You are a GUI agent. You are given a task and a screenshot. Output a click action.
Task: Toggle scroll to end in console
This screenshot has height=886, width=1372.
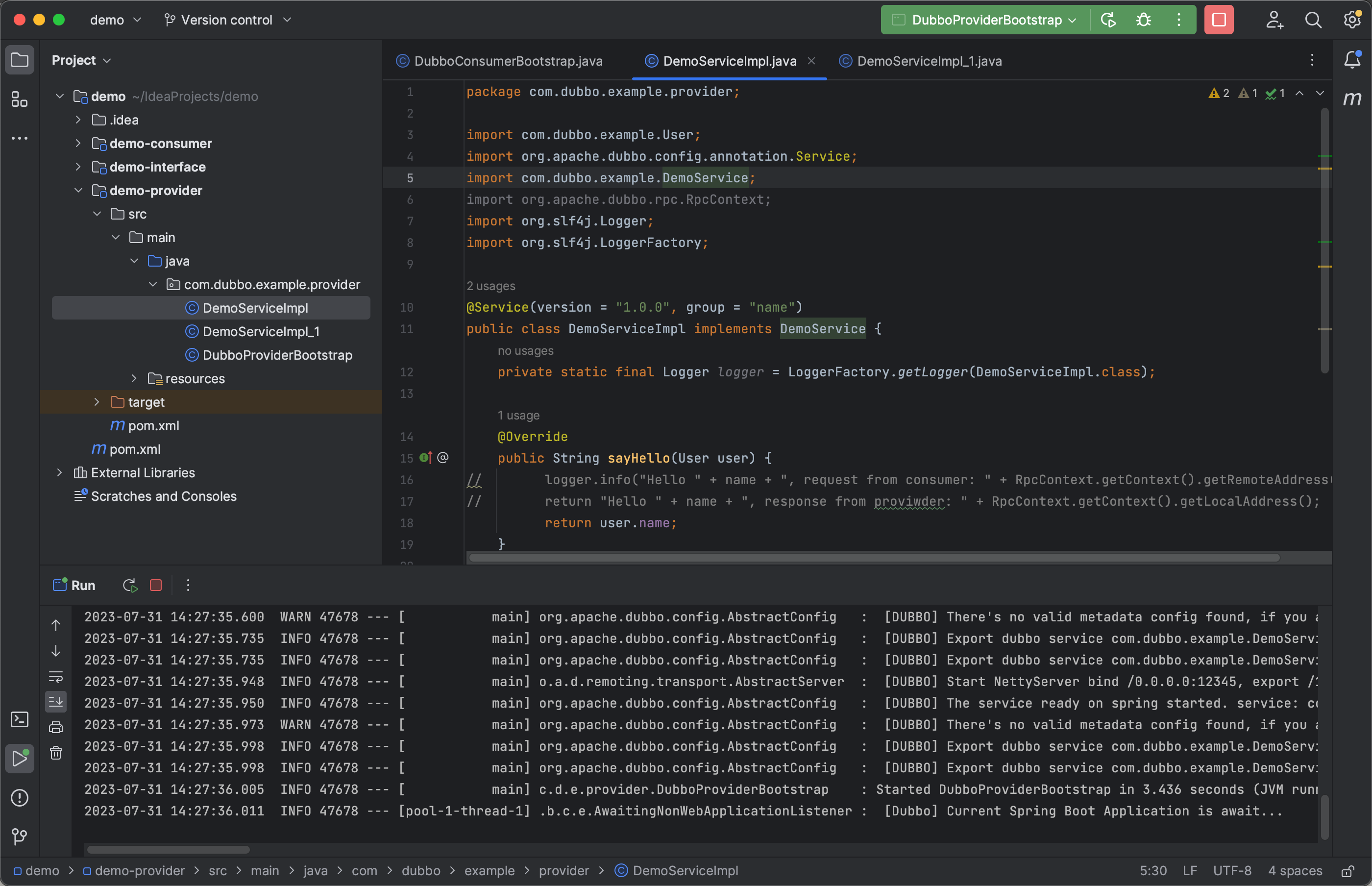[56, 701]
